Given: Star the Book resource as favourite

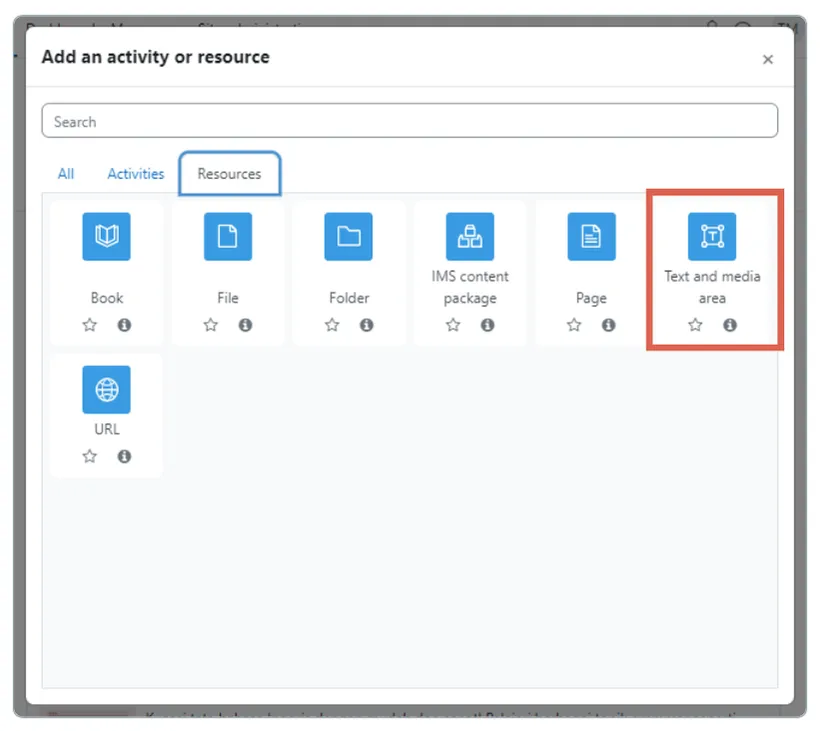Looking at the screenshot, I should (x=89, y=325).
